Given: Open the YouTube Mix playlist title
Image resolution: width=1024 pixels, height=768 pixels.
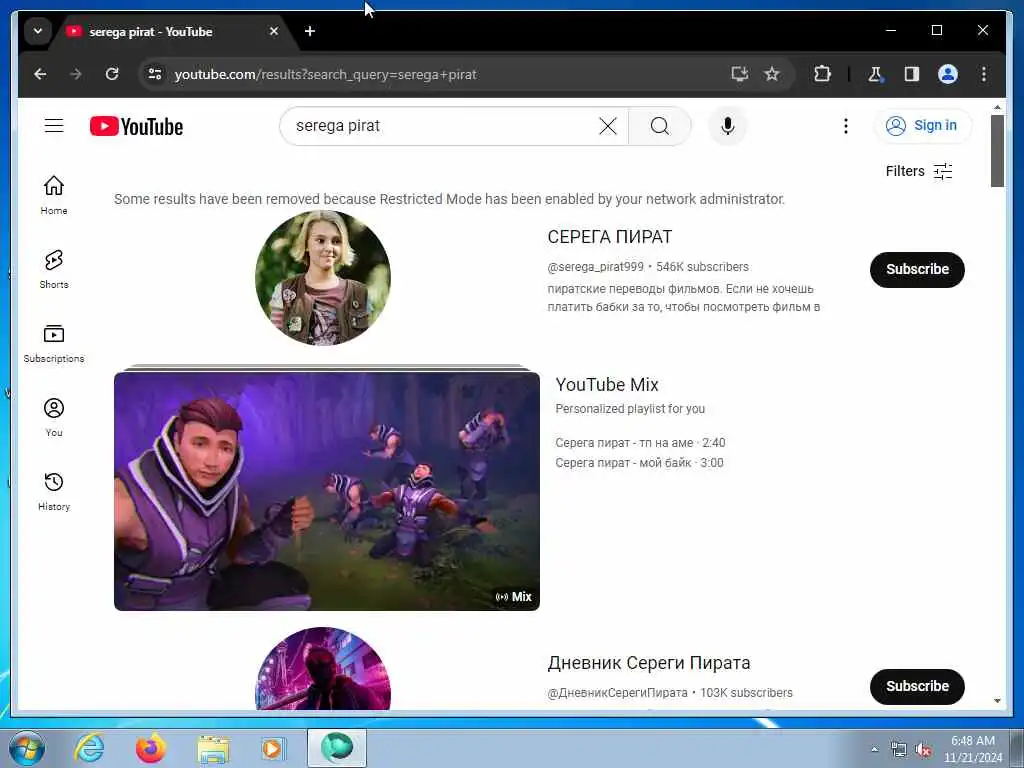Looking at the screenshot, I should [x=607, y=385].
